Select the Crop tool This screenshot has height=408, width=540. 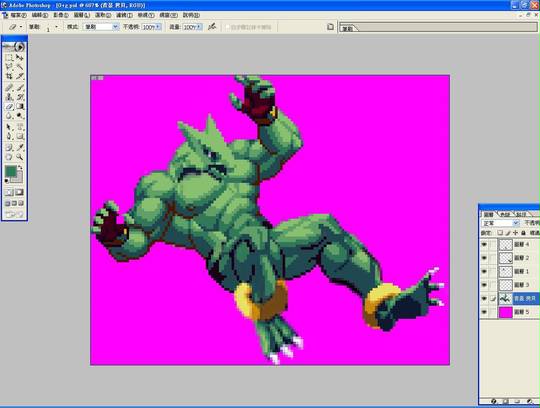tap(9, 76)
